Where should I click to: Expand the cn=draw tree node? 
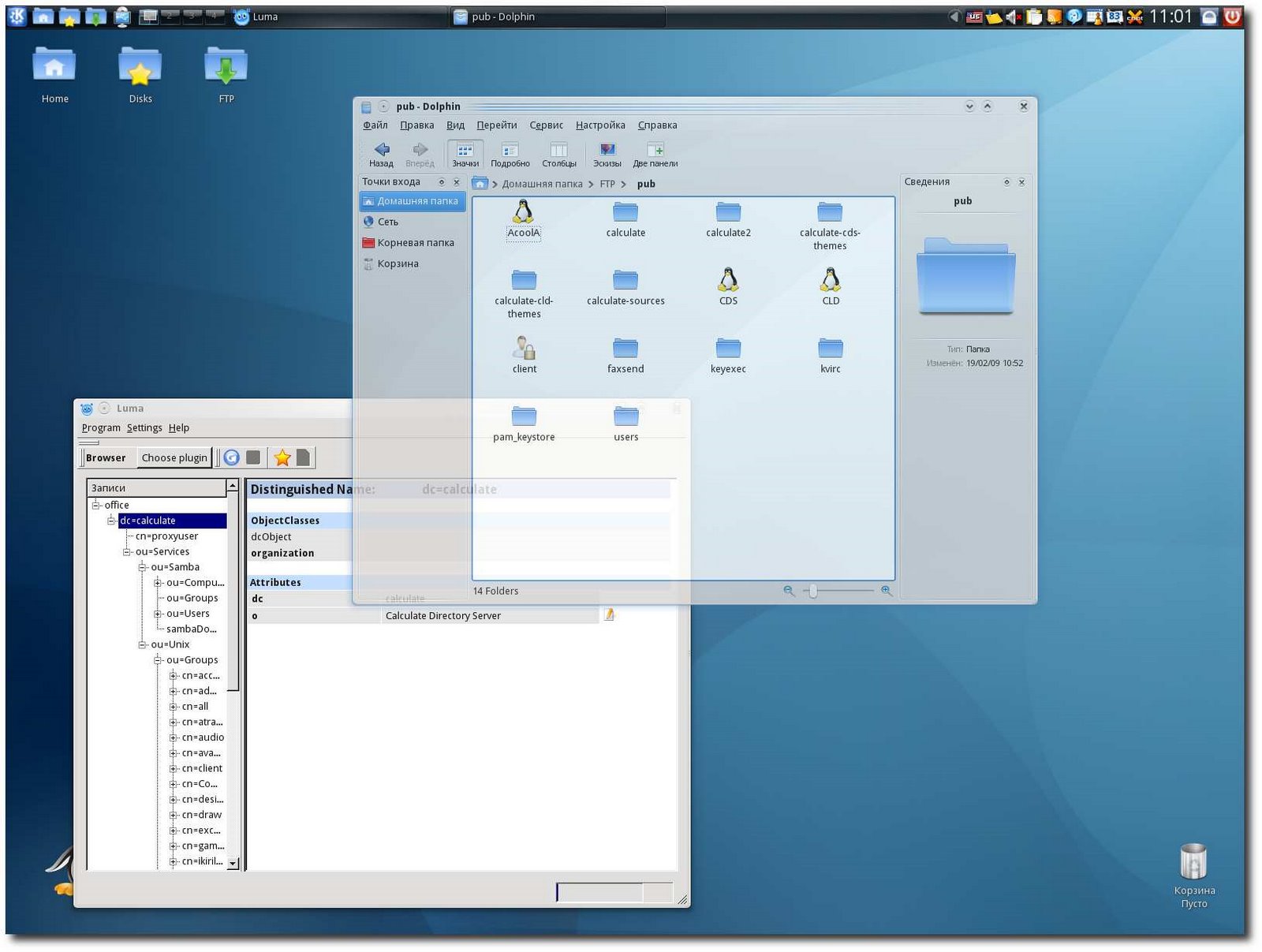click(174, 815)
